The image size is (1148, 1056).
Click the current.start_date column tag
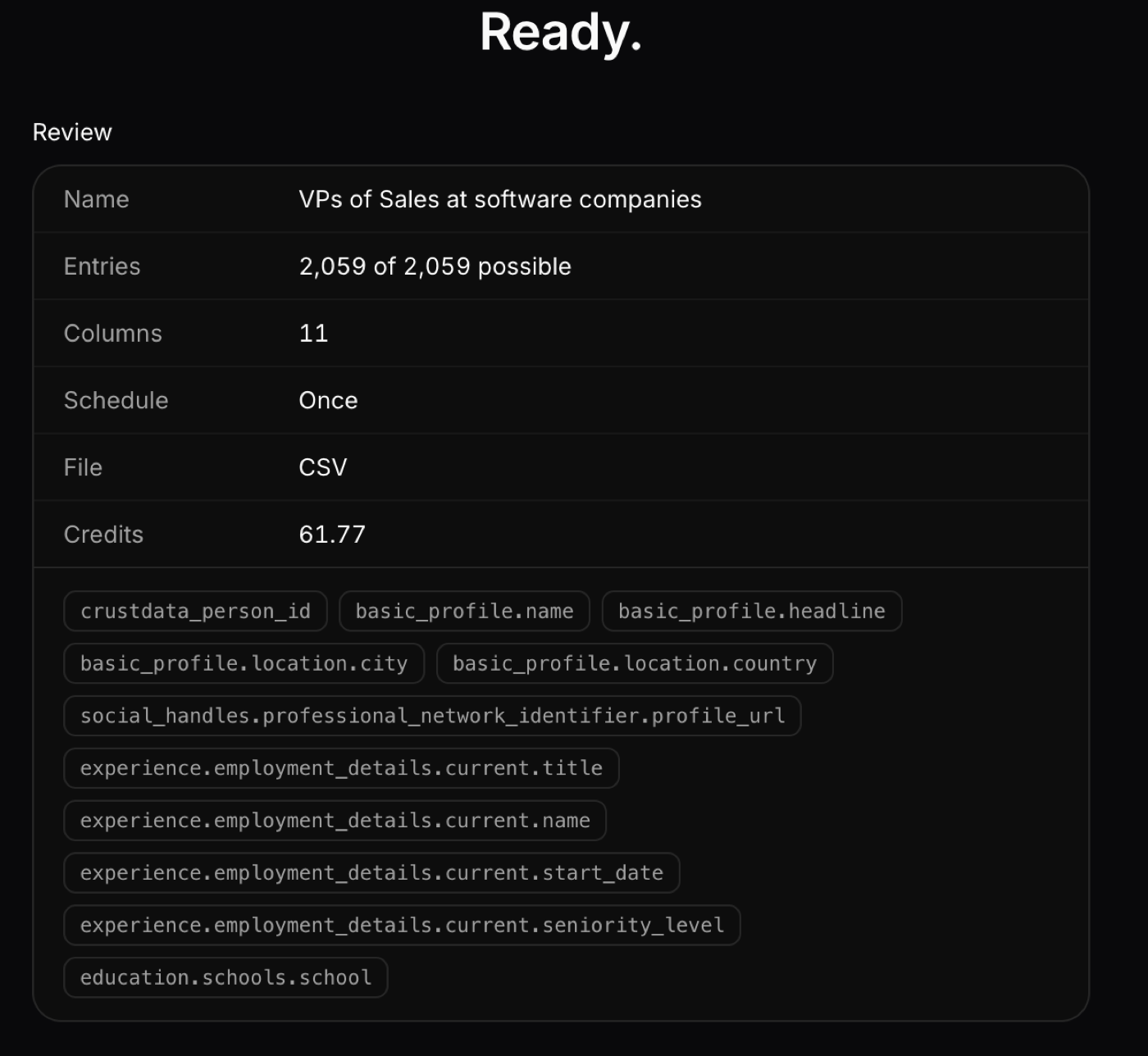click(371, 873)
